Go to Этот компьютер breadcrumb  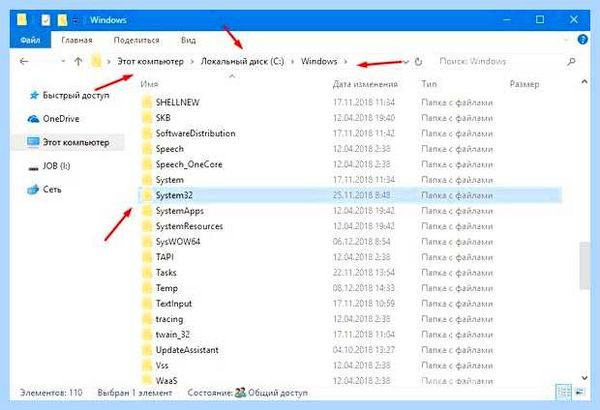pos(150,62)
